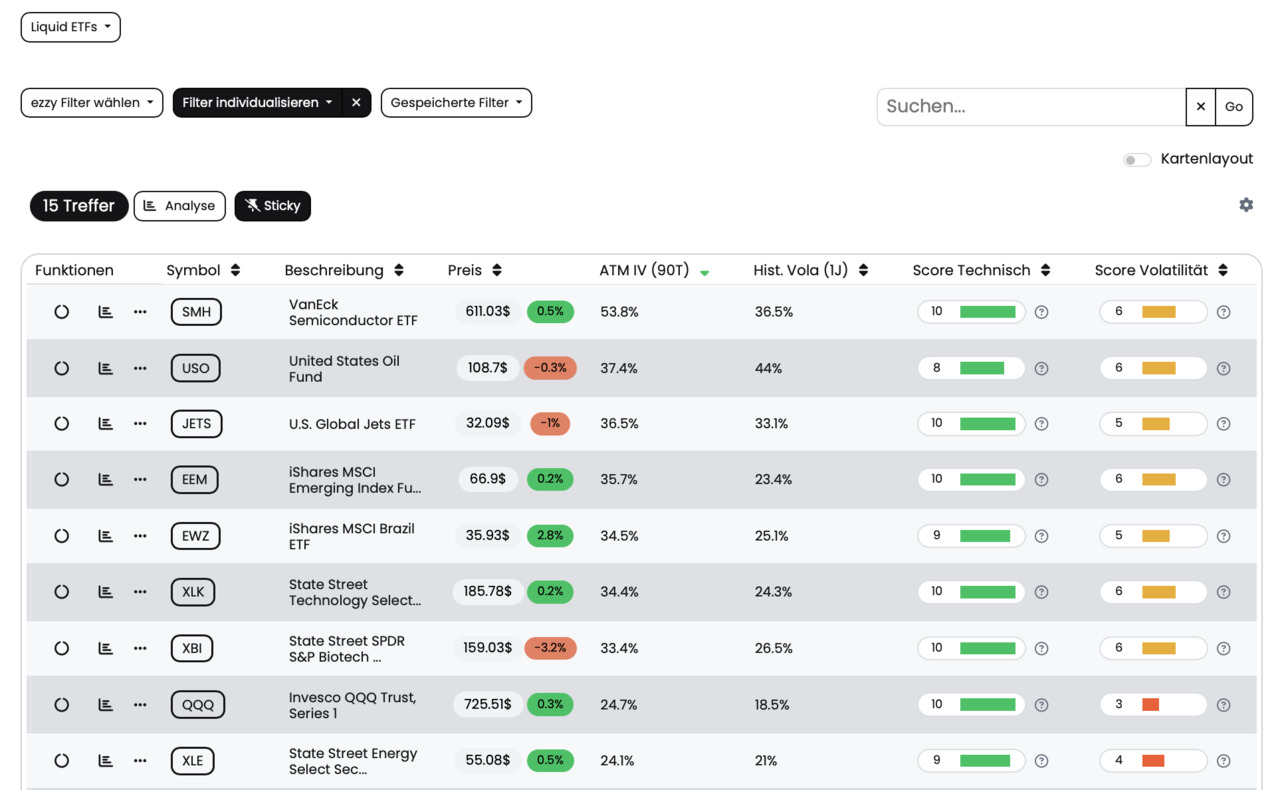Image resolution: width=1280 pixels, height=790 pixels.
Task: Open the Gespeicherte Filter dropdown
Action: point(456,102)
